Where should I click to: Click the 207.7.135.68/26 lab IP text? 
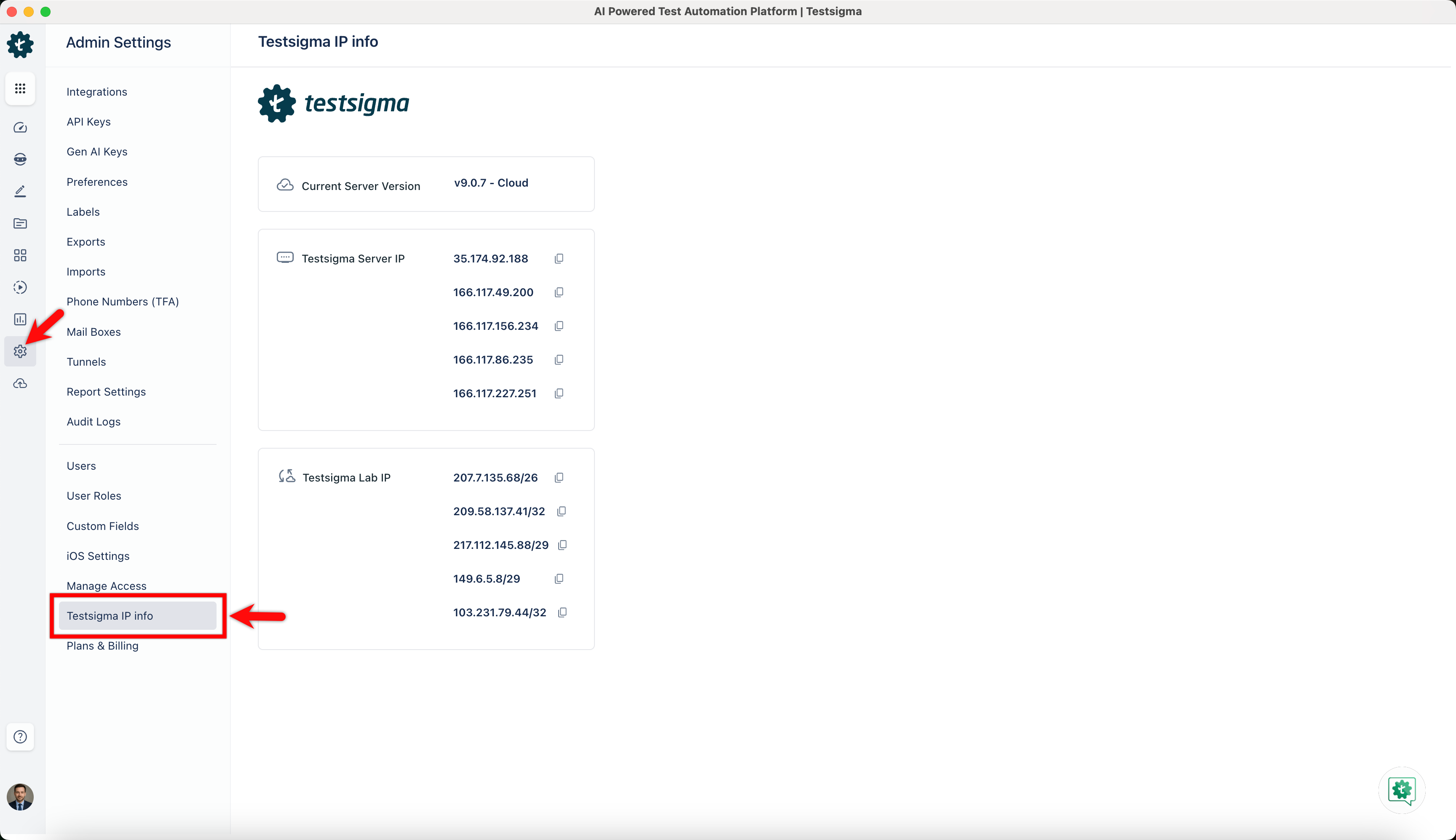(495, 478)
